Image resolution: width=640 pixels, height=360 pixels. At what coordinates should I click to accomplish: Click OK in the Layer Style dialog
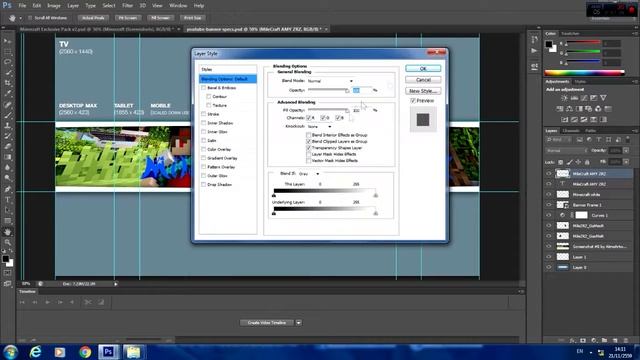click(423, 69)
